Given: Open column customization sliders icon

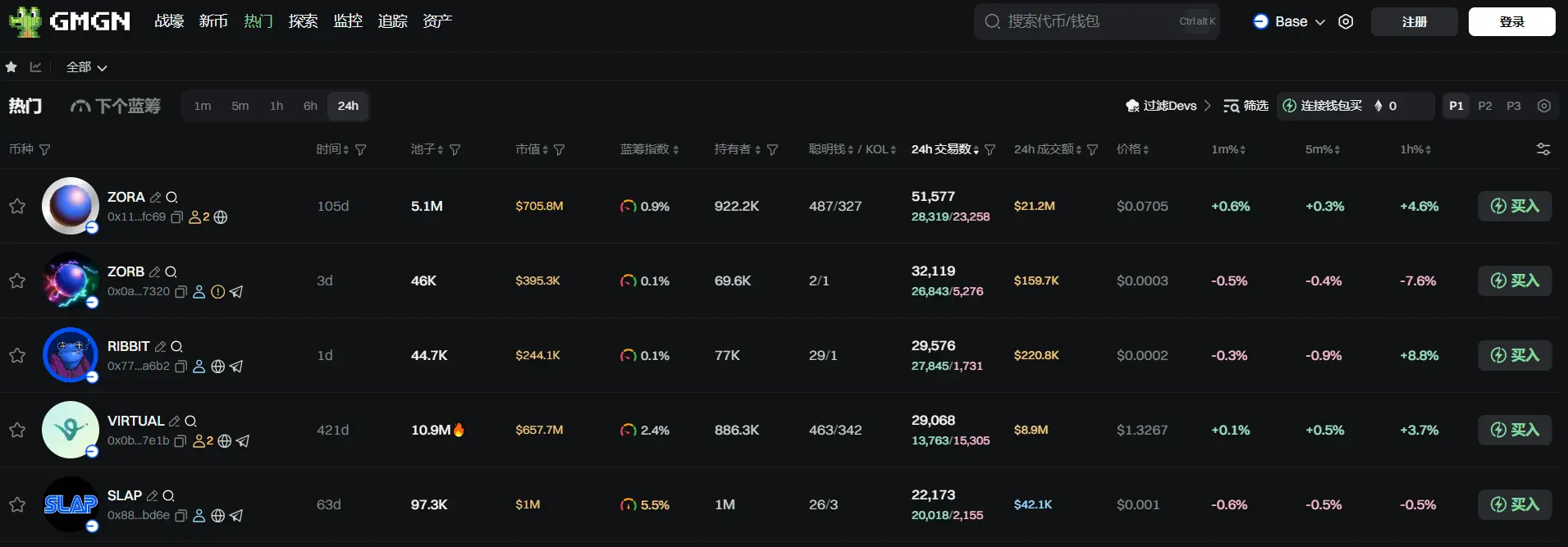Looking at the screenshot, I should tap(1543, 149).
